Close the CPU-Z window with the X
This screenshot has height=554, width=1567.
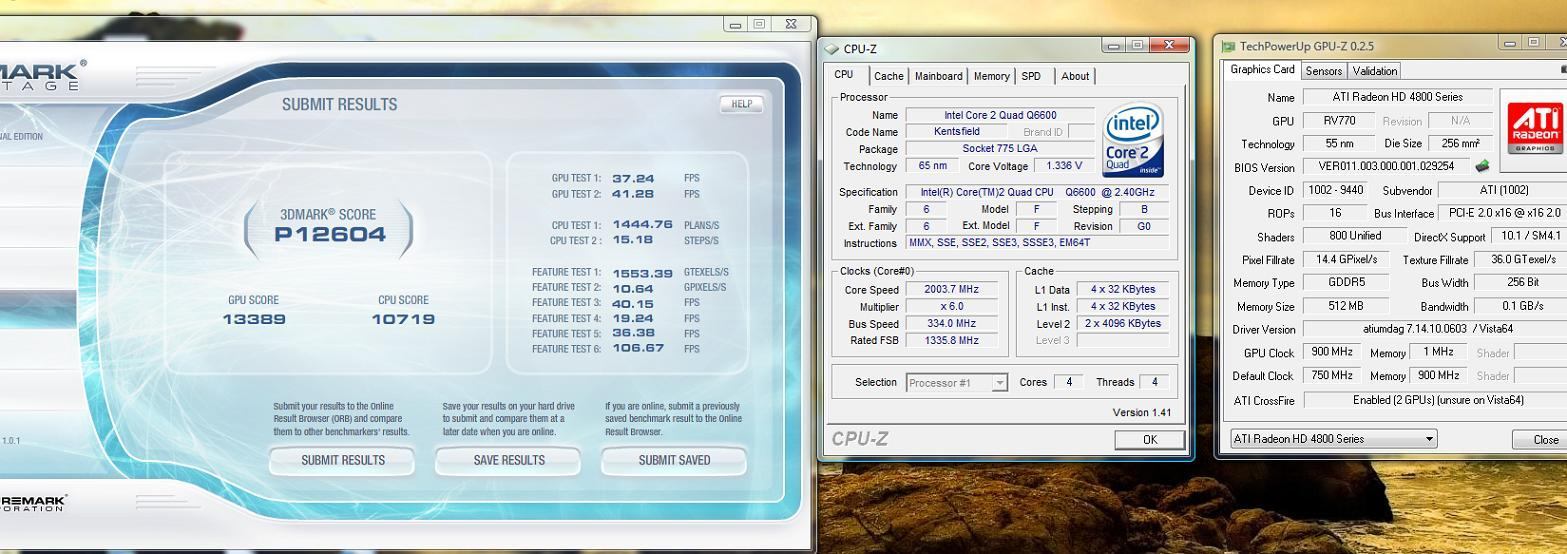click(x=1169, y=45)
